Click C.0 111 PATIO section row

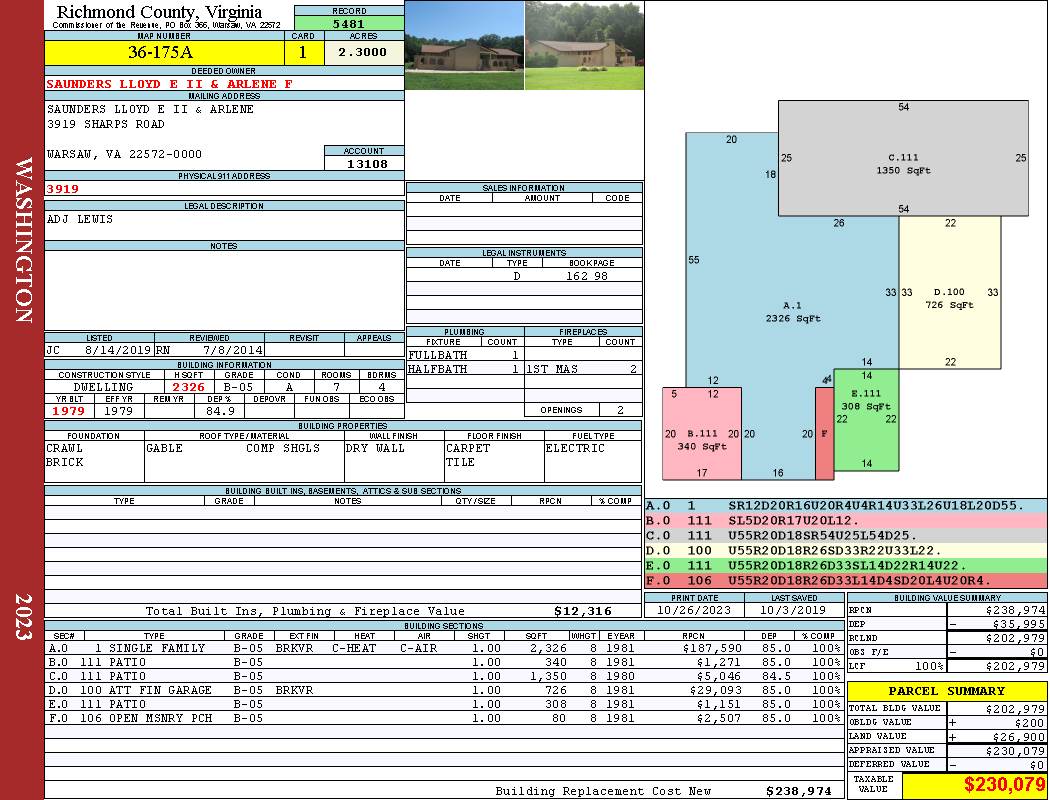444,676
